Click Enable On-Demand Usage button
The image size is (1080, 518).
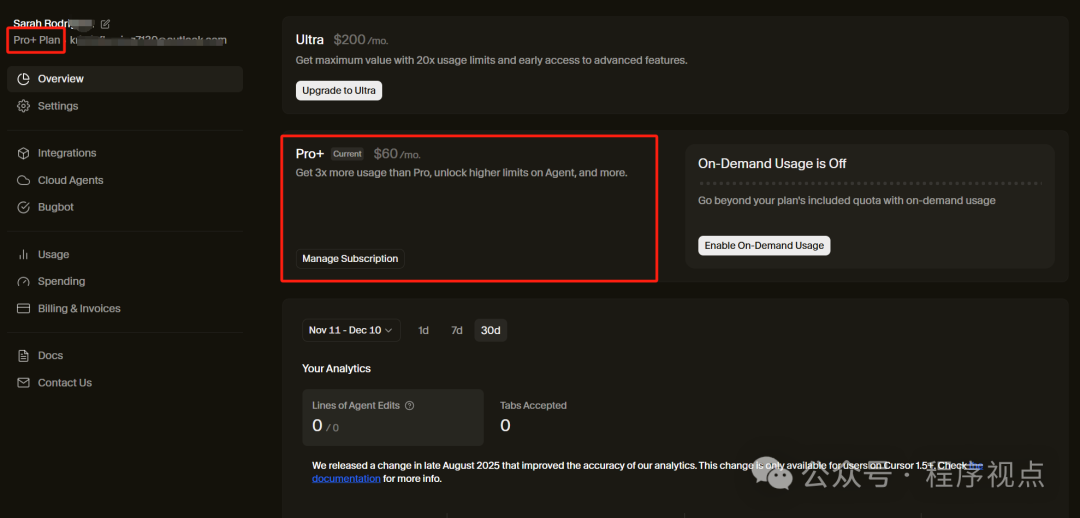(764, 246)
